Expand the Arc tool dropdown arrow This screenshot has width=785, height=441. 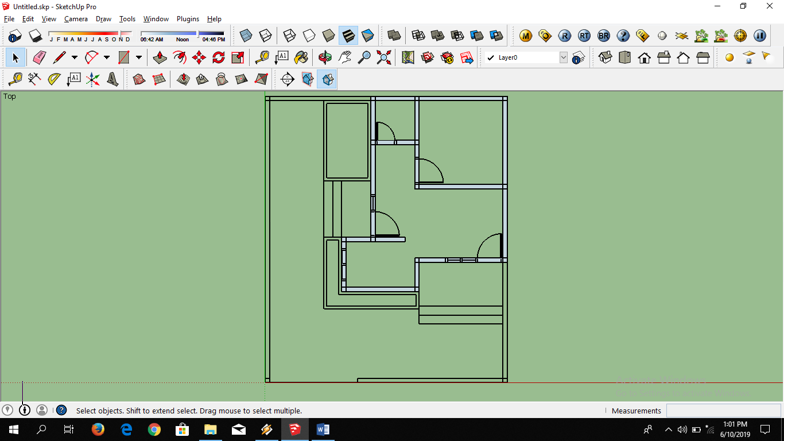(106, 58)
